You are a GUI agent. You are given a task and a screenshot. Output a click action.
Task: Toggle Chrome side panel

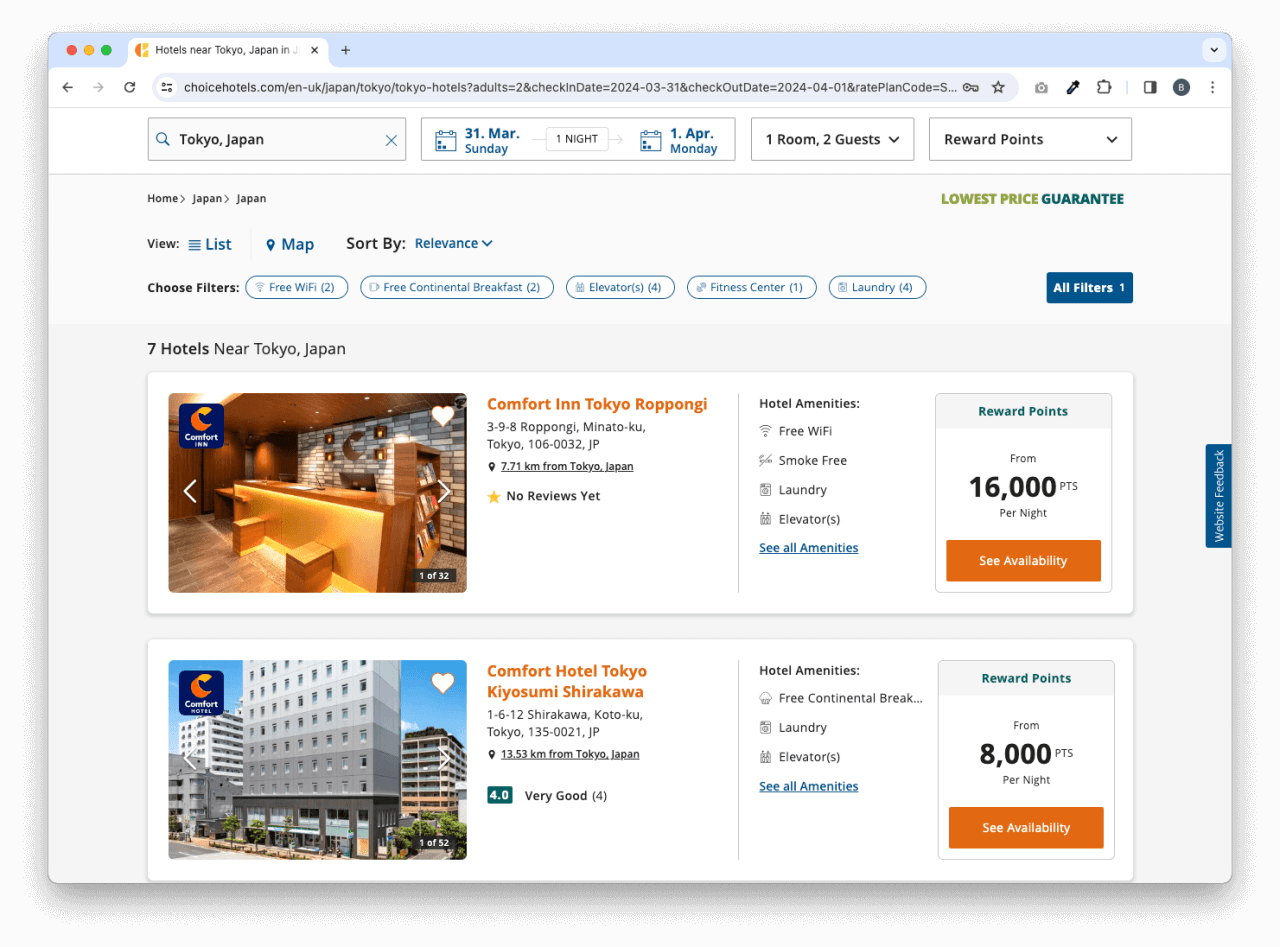pyautogui.click(x=1150, y=87)
